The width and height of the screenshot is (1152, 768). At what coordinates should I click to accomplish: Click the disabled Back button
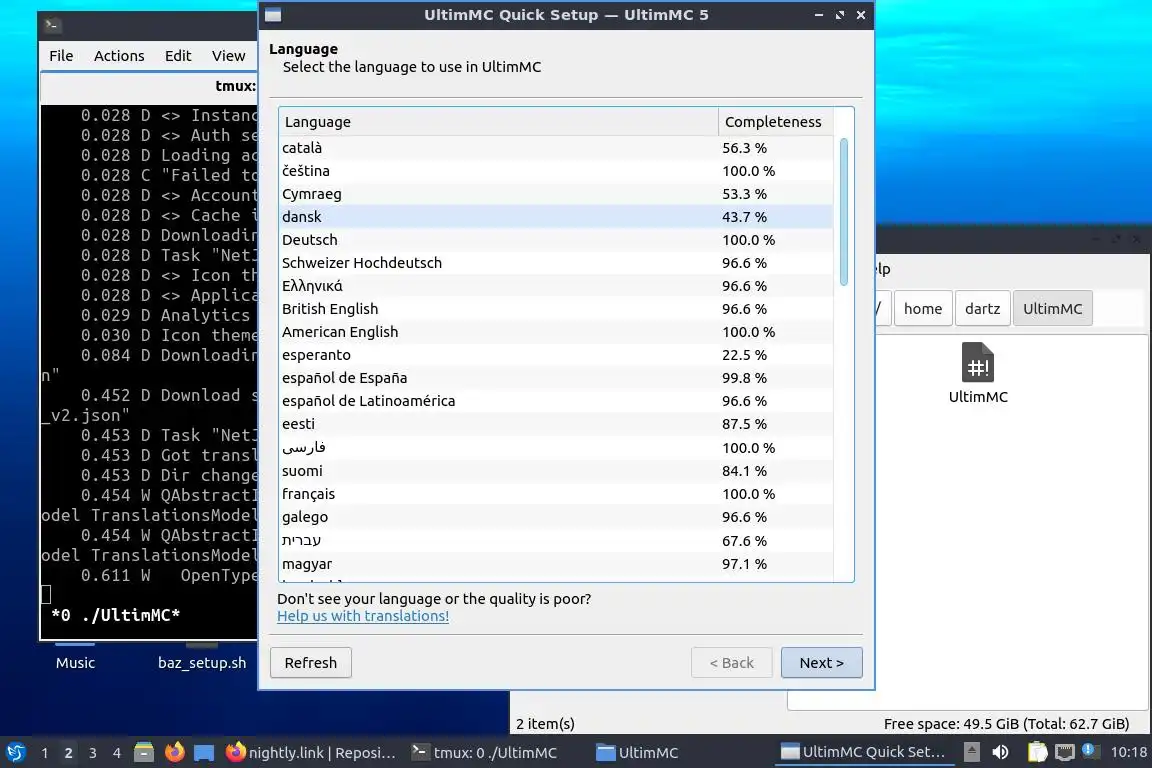point(732,663)
